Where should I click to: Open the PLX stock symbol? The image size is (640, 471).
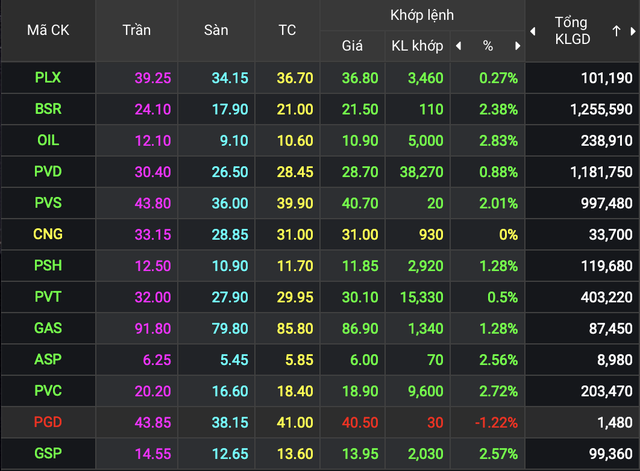[47, 77]
